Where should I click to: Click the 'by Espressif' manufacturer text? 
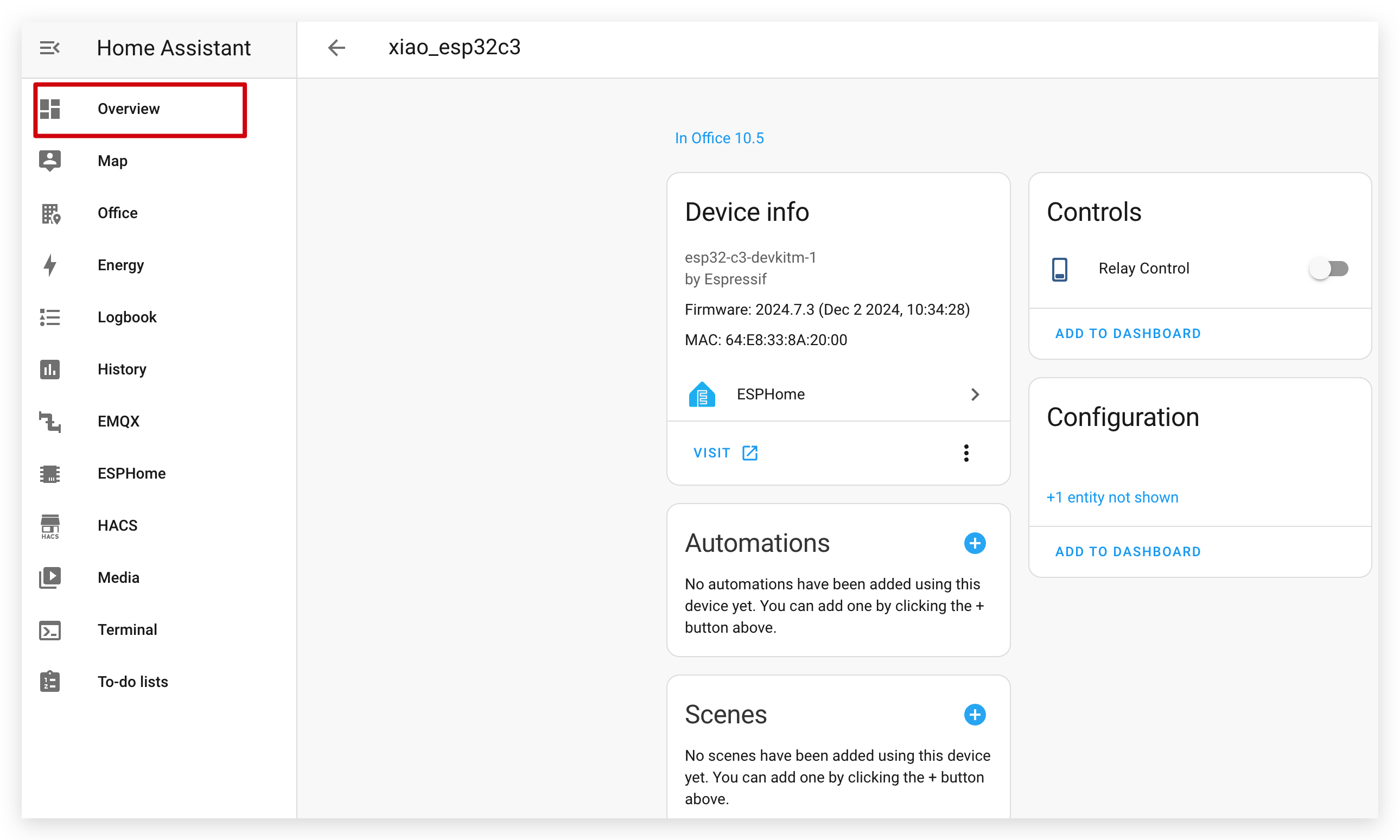point(726,279)
